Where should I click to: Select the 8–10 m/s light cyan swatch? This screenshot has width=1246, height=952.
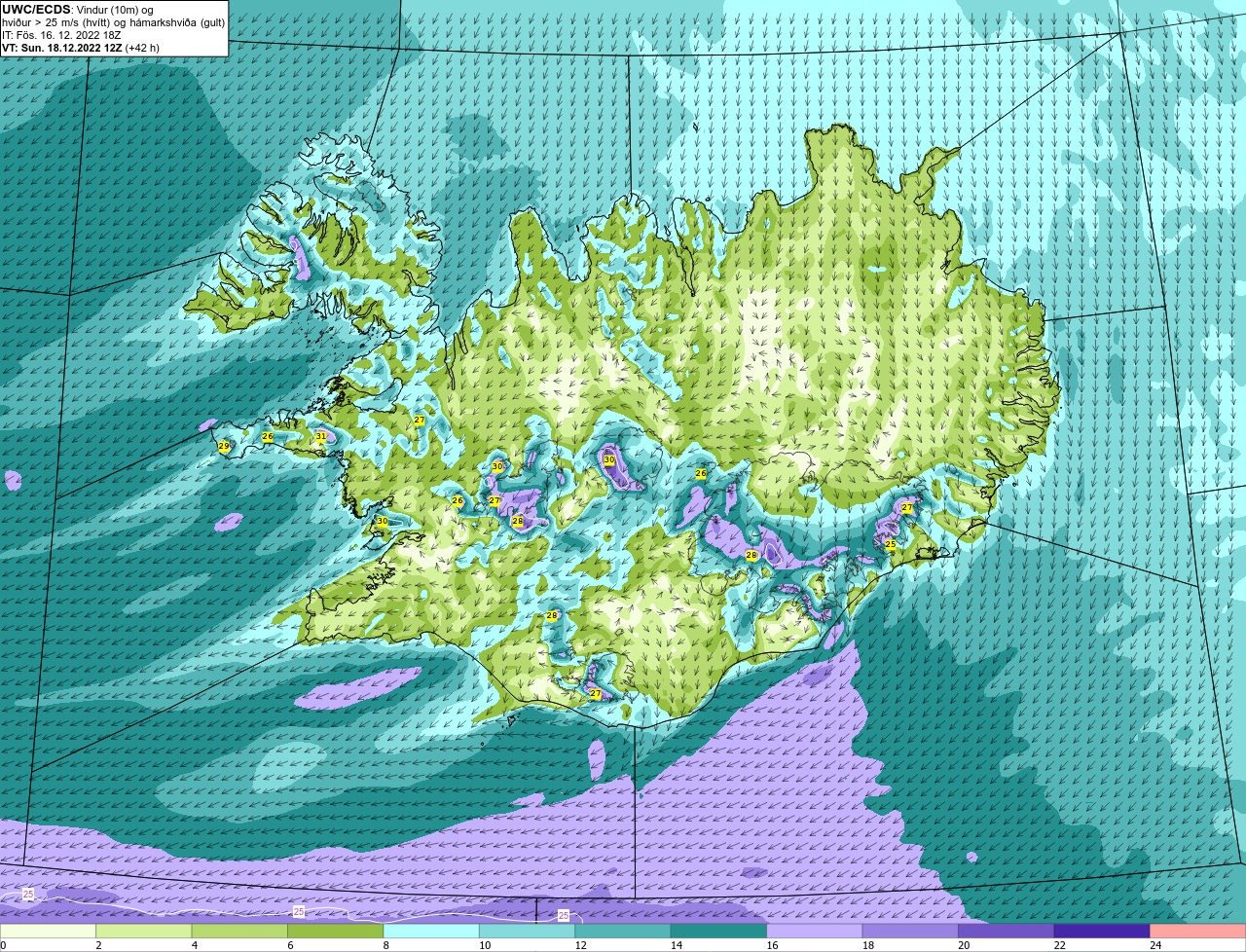432,931
